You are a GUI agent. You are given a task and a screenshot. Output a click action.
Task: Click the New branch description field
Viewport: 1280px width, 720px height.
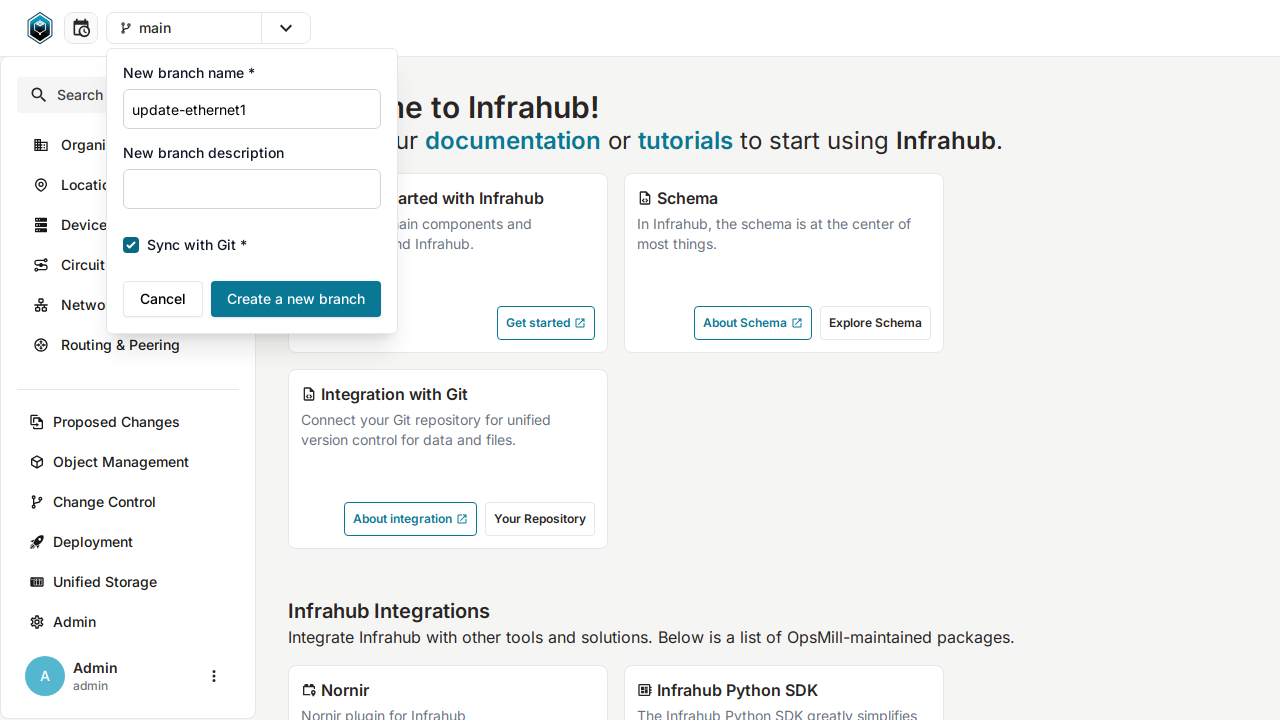[x=251, y=188]
